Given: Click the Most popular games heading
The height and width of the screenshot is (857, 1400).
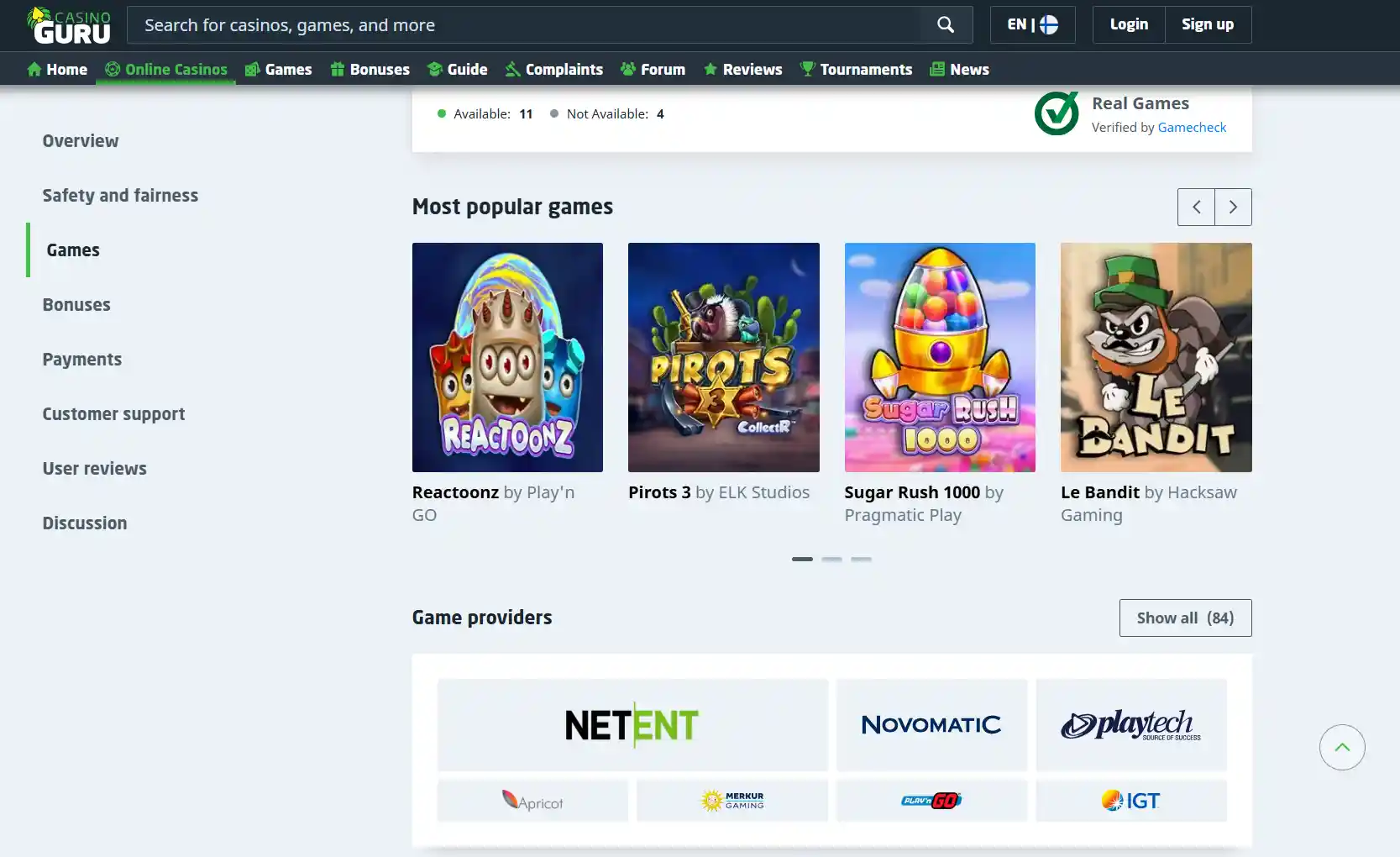Looking at the screenshot, I should pos(512,207).
